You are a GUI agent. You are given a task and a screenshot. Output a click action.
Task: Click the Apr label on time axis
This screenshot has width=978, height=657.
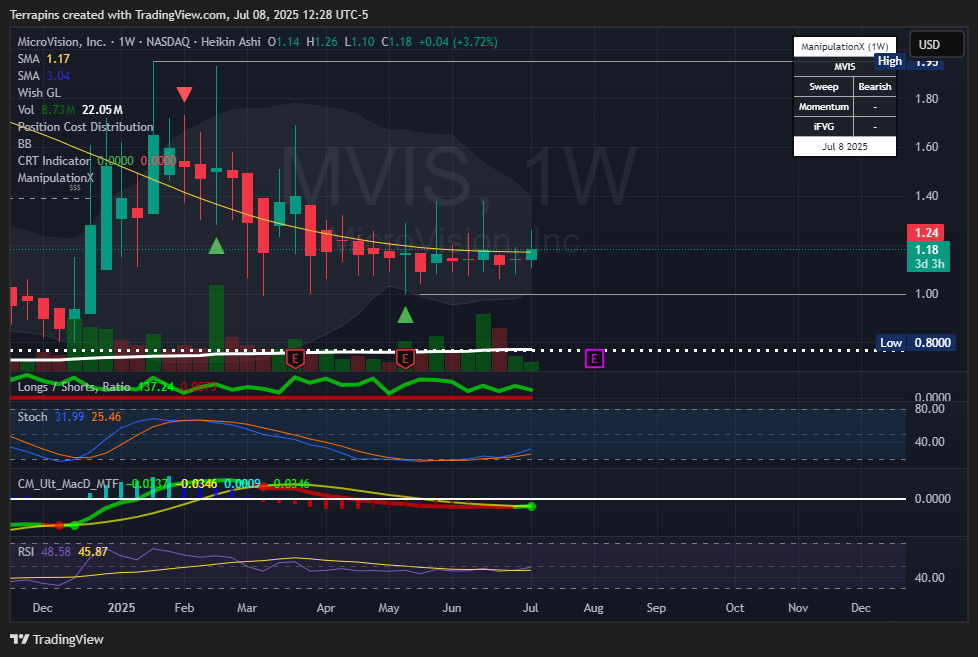point(326,608)
